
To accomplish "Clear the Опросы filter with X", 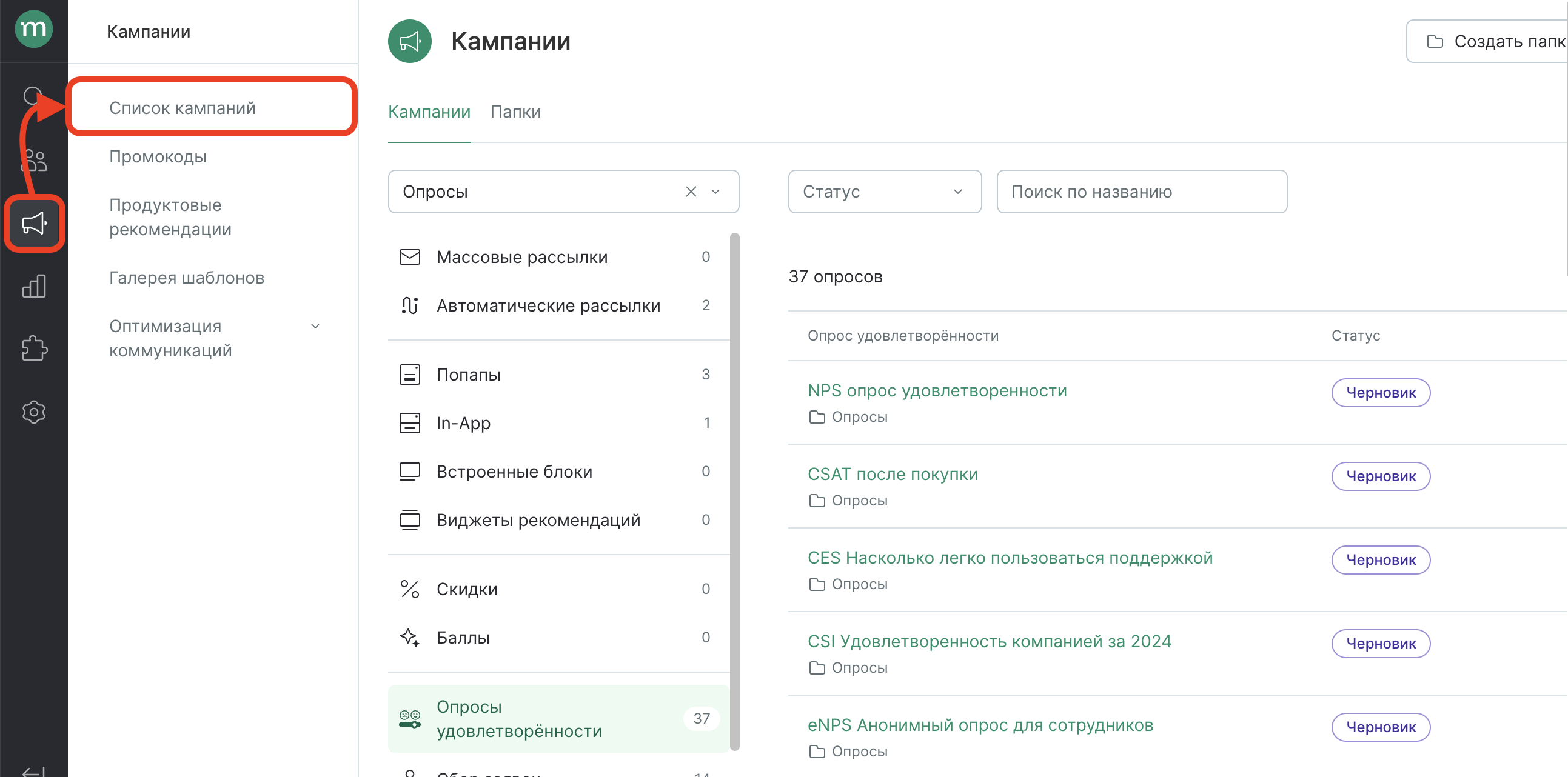I will (691, 192).
